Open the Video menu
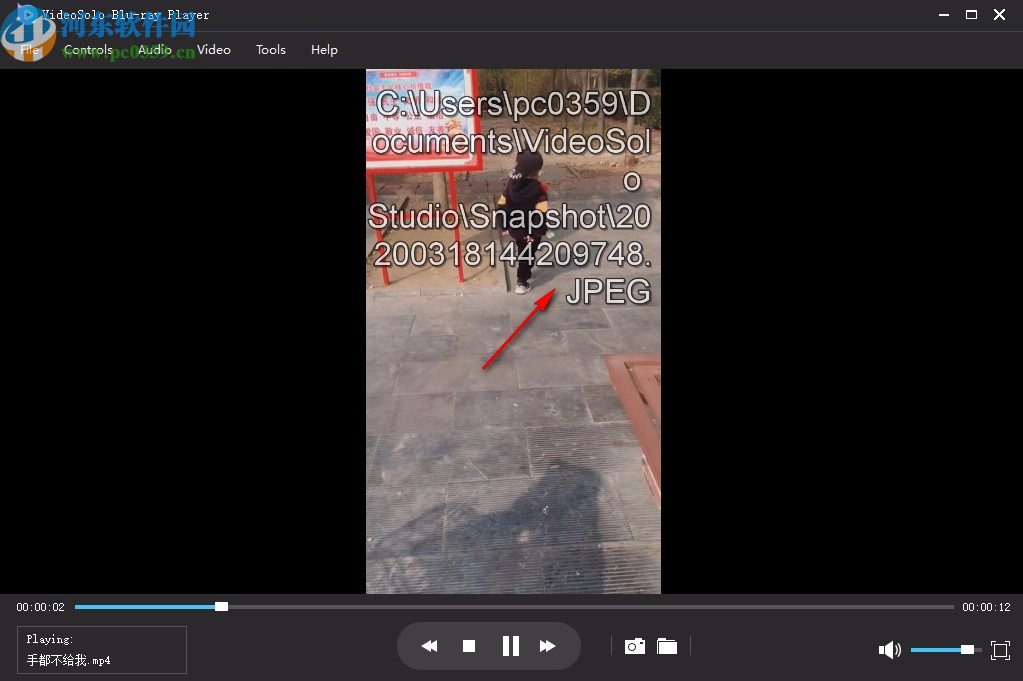 (213, 49)
